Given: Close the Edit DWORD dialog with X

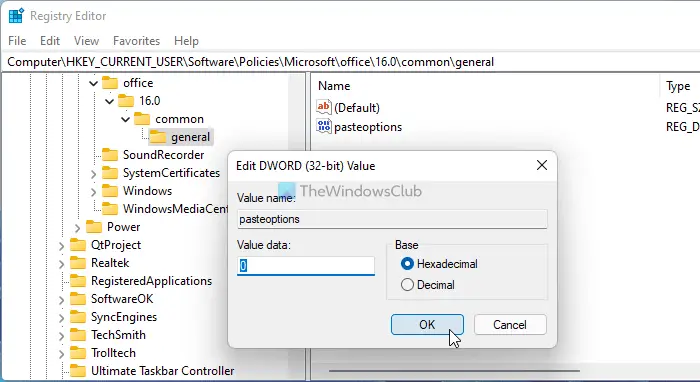Looking at the screenshot, I should click(542, 166).
